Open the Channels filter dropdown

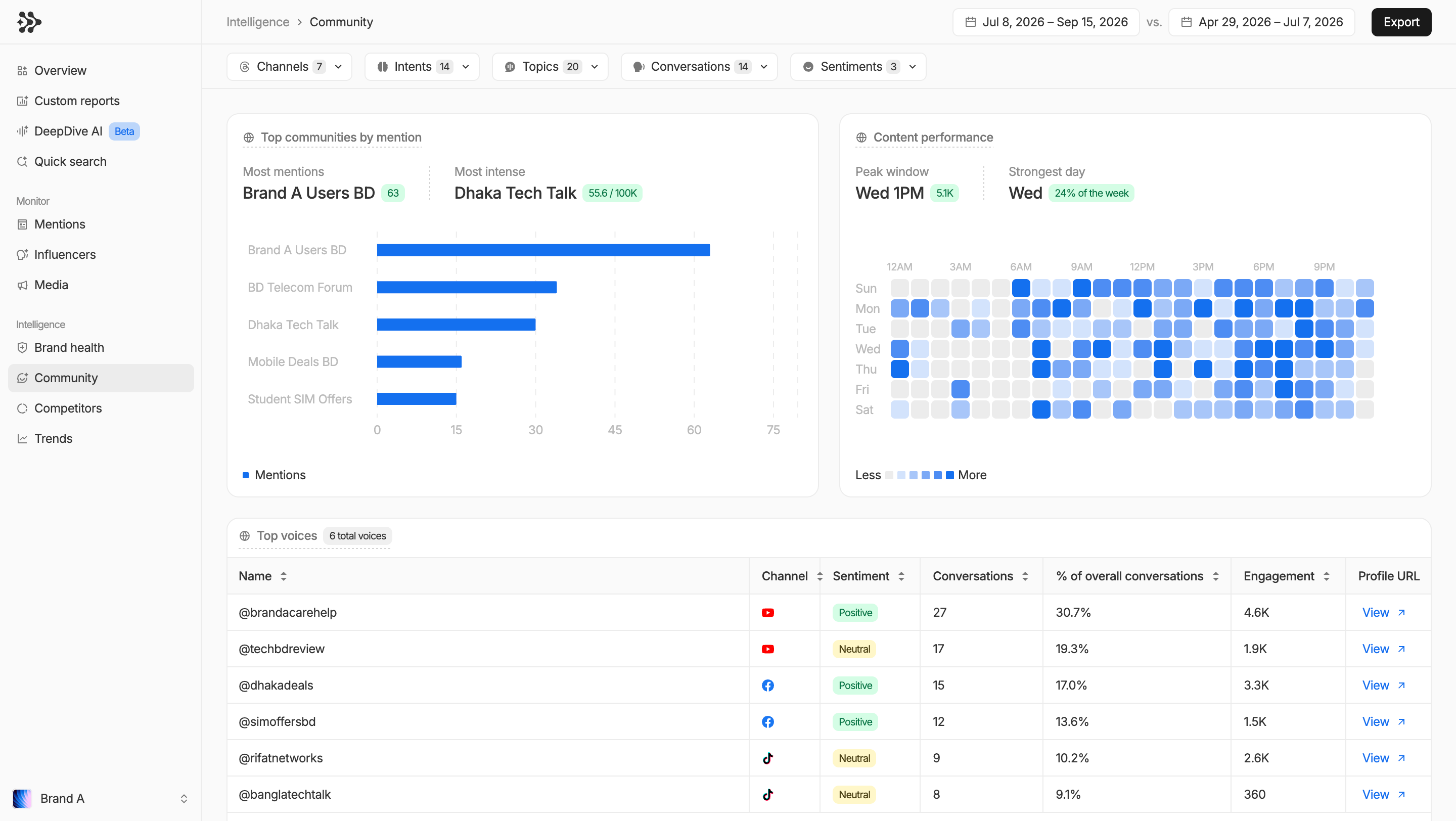(x=289, y=67)
